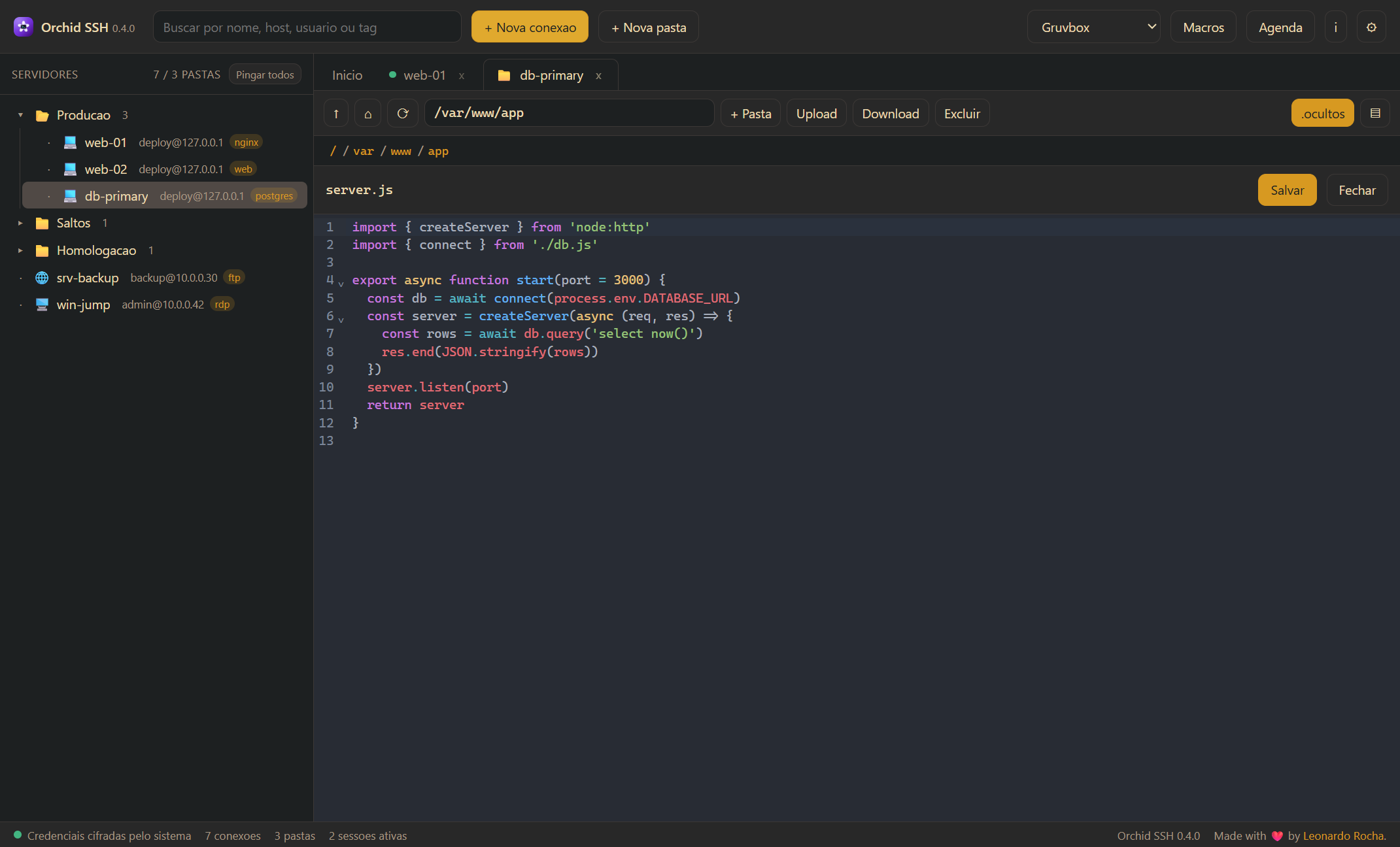Open the 'var' breadcrumb segment
This screenshot has height=847, width=1400.
pyautogui.click(x=364, y=151)
